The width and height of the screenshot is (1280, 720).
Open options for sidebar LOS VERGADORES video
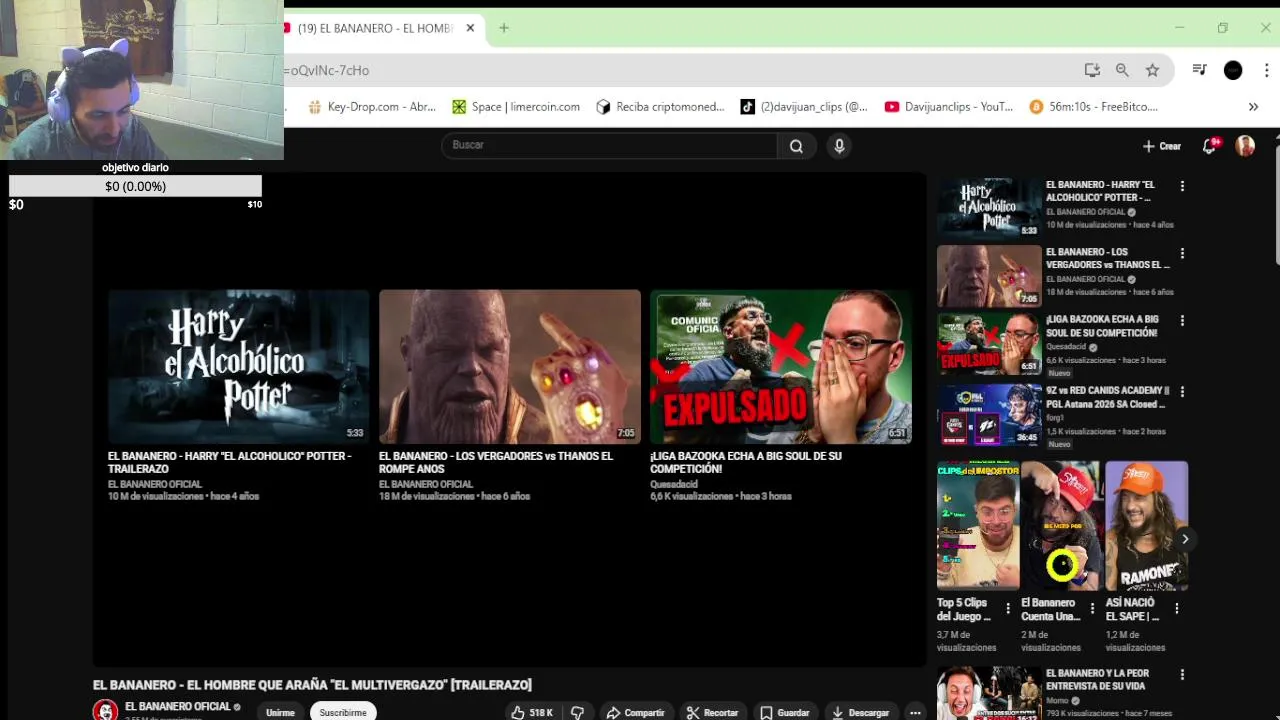[1182, 254]
